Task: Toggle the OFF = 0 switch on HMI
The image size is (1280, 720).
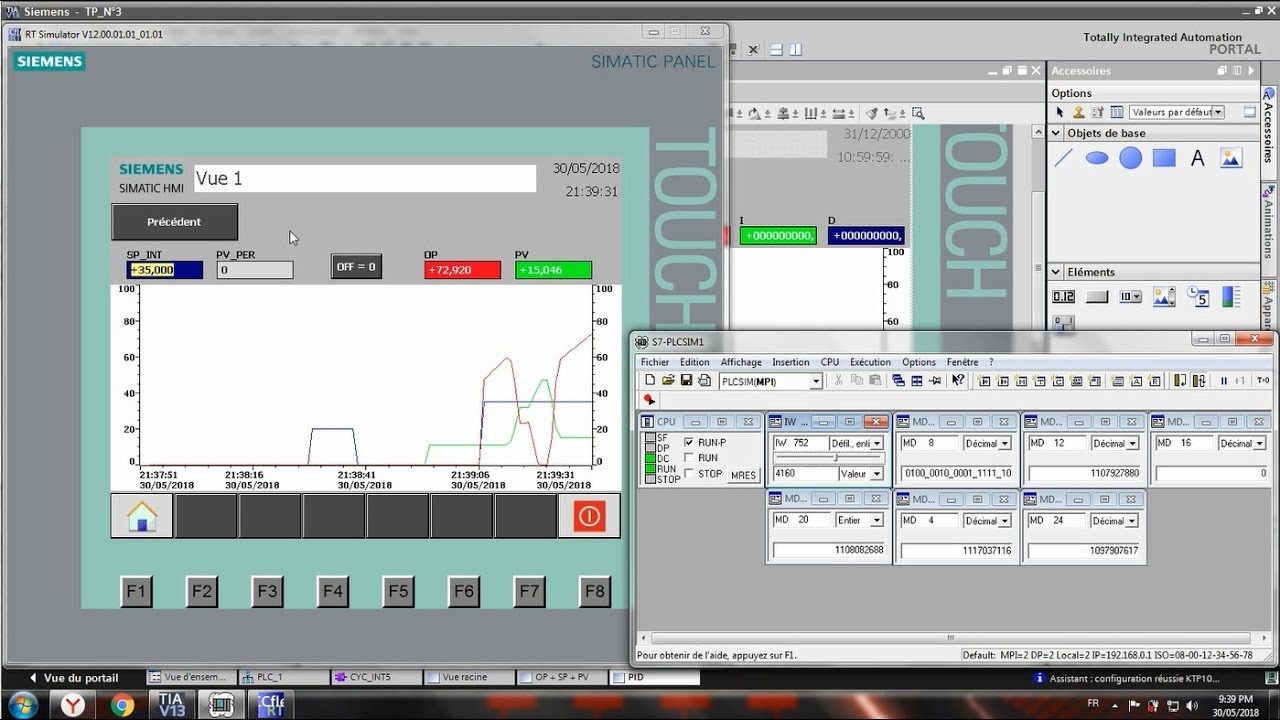Action: pyautogui.click(x=356, y=267)
